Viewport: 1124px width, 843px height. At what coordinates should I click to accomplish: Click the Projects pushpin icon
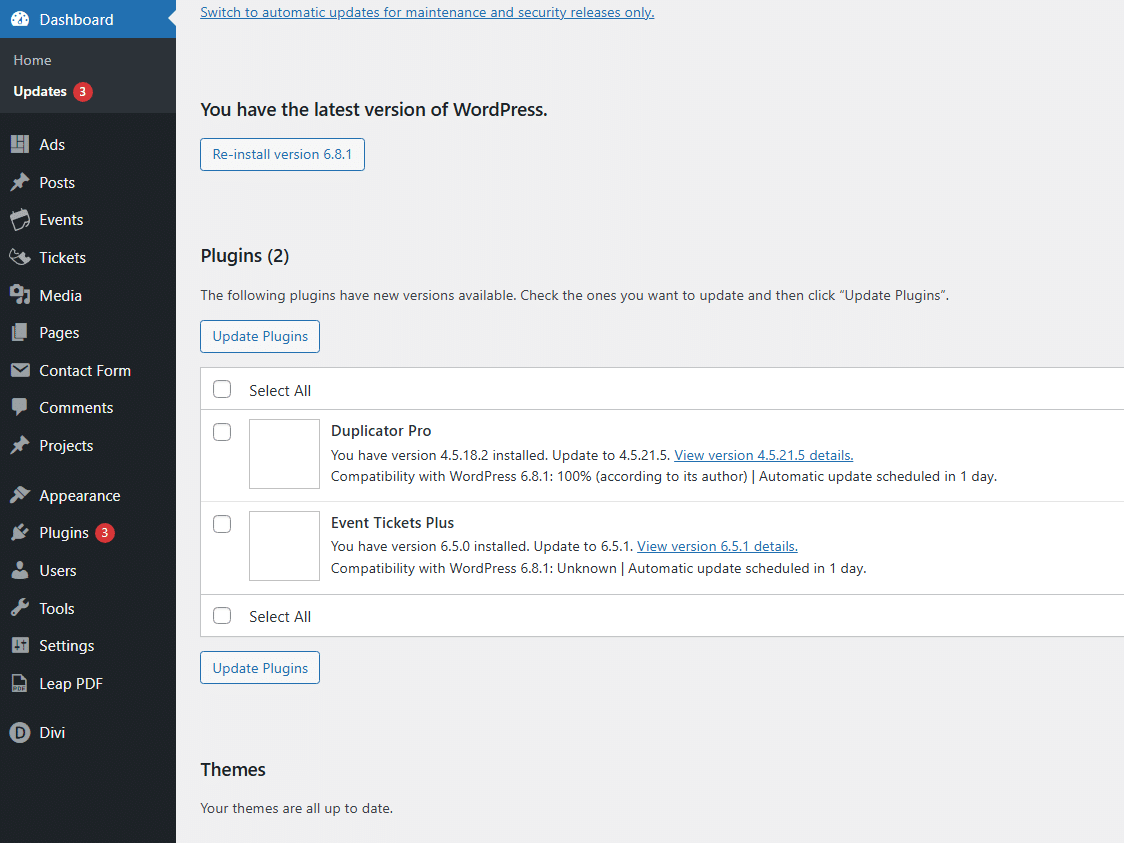(x=20, y=445)
